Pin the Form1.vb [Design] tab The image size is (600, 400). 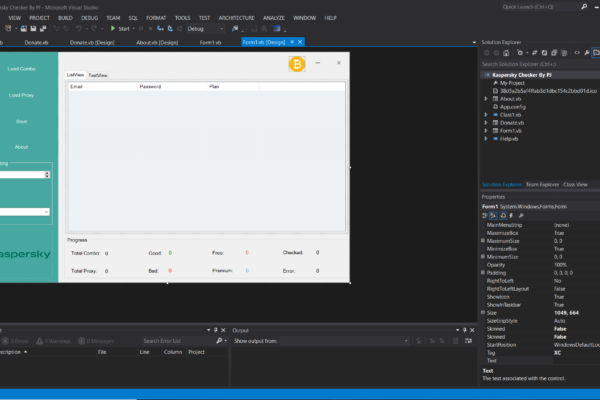(292, 42)
